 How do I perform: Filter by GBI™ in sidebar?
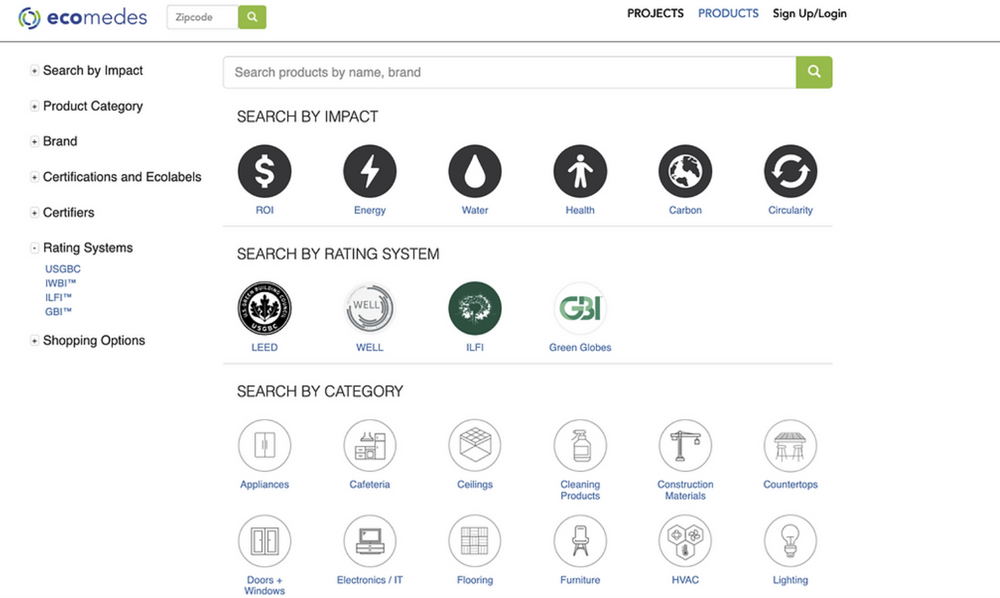58,312
